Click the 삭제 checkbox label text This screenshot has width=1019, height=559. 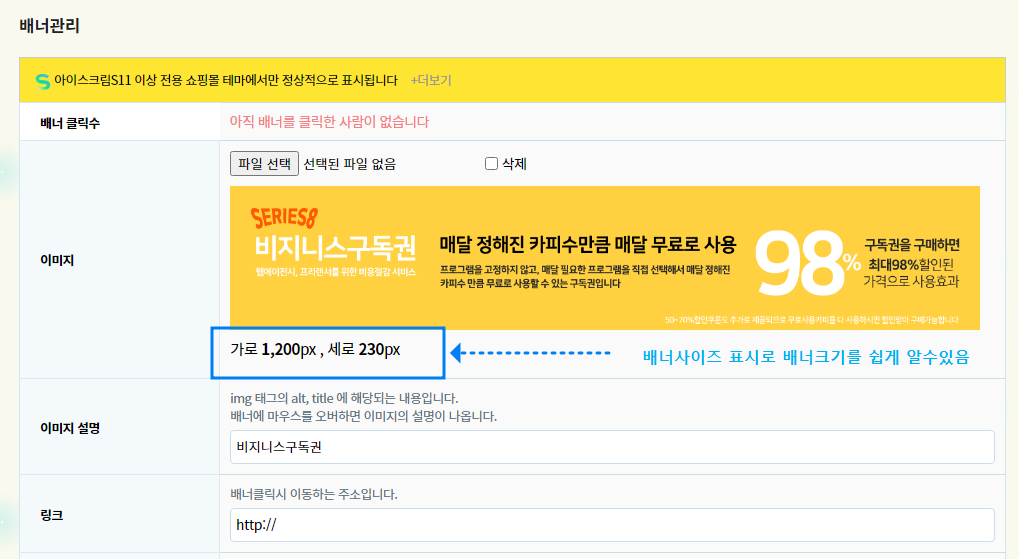[514, 164]
